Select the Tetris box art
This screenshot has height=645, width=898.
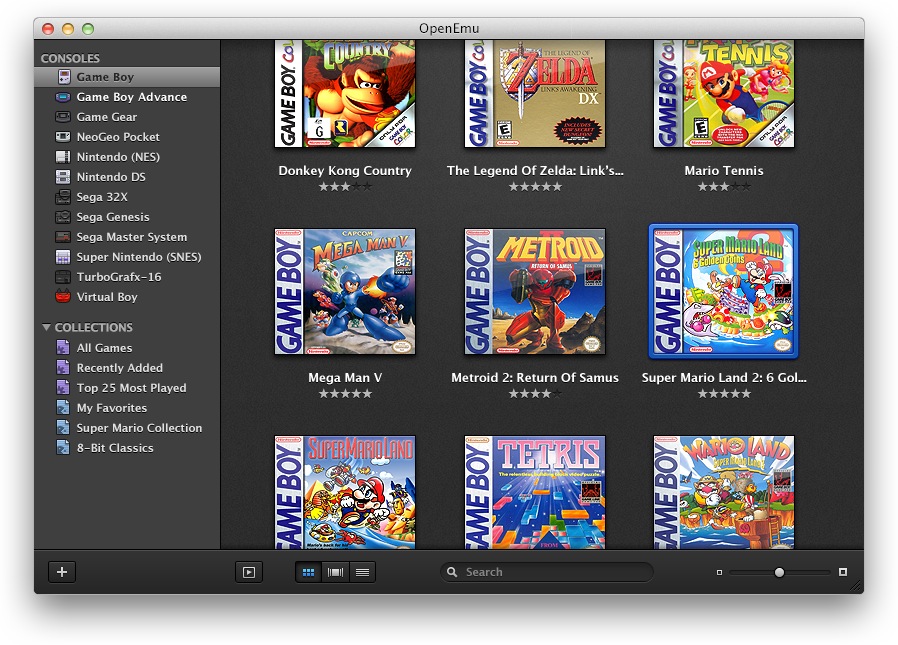click(535, 492)
